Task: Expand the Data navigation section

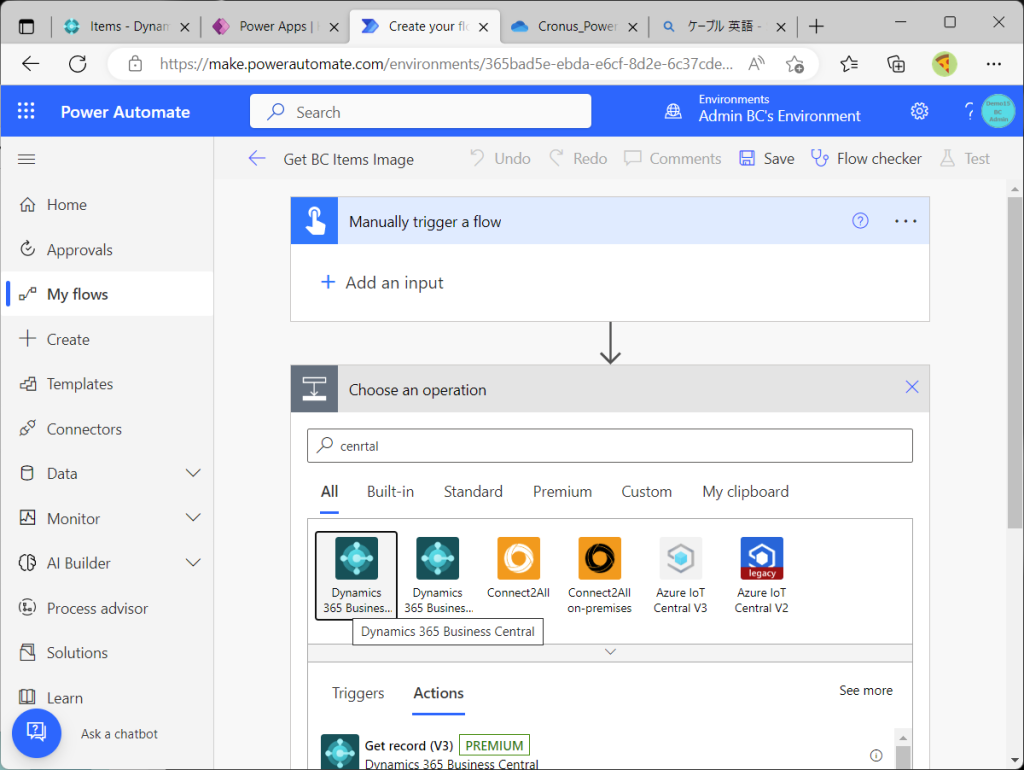Action: [x=193, y=473]
